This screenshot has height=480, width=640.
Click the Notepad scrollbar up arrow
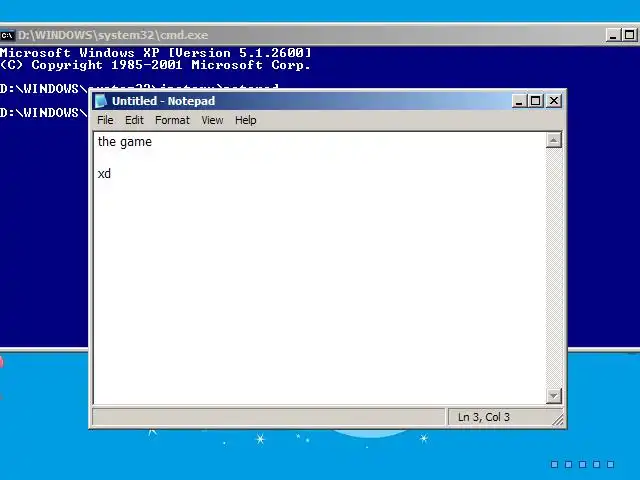(x=553, y=140)
